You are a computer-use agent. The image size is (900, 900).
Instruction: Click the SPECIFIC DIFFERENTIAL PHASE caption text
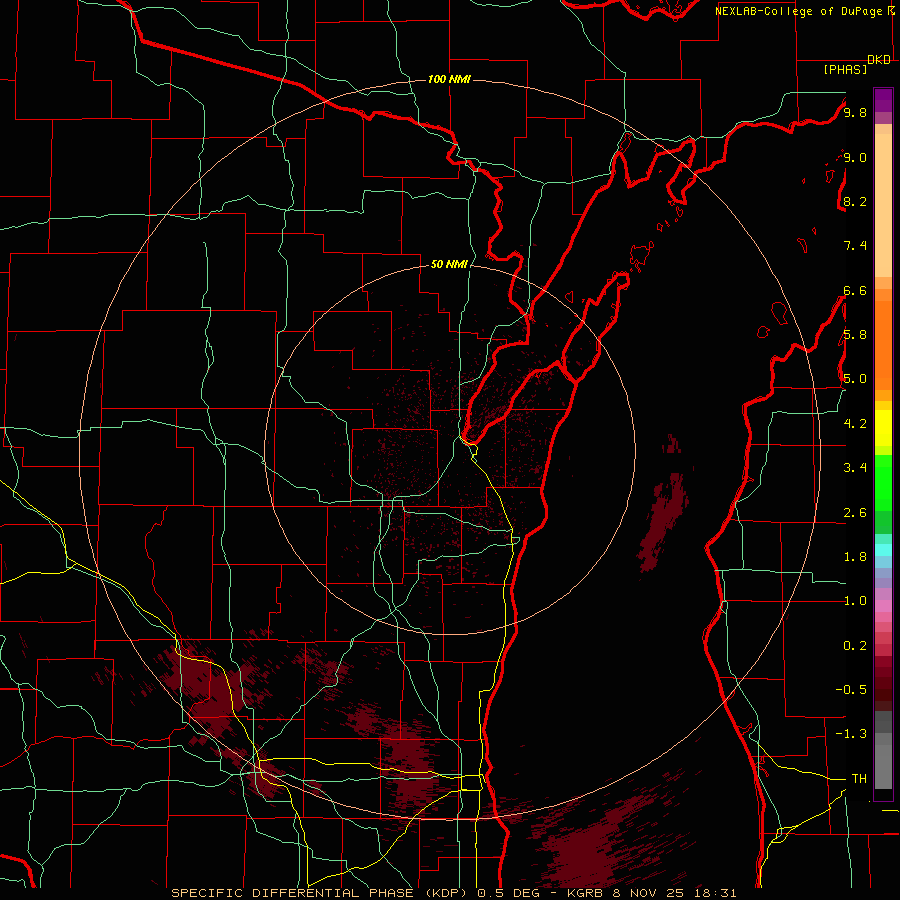point(292,893)
